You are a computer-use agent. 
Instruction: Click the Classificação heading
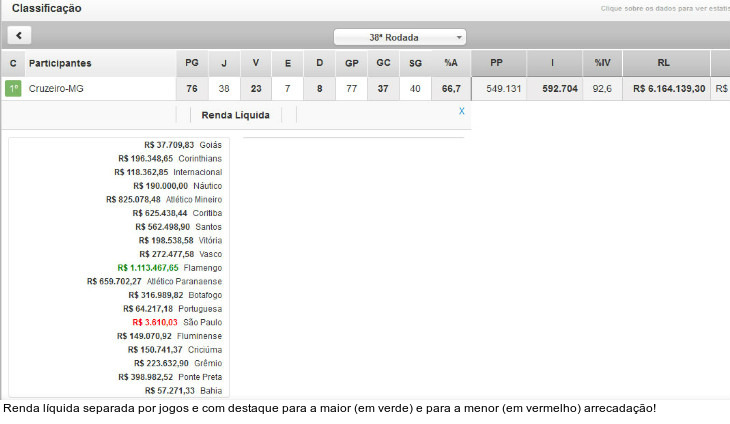[x=46, y=8]
